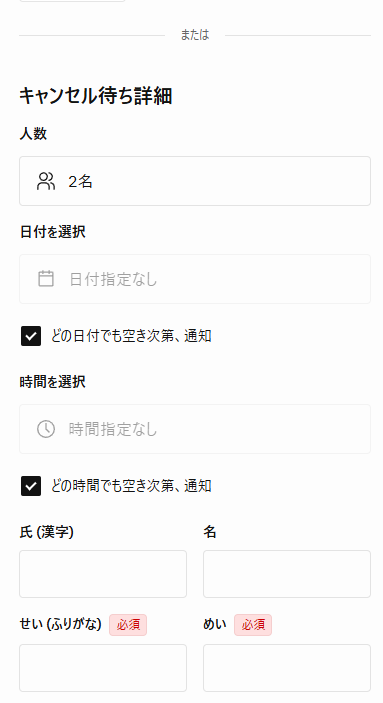383x703 pixels.
Task: Click the 人数 field label
Action: (x=33, y=134)
